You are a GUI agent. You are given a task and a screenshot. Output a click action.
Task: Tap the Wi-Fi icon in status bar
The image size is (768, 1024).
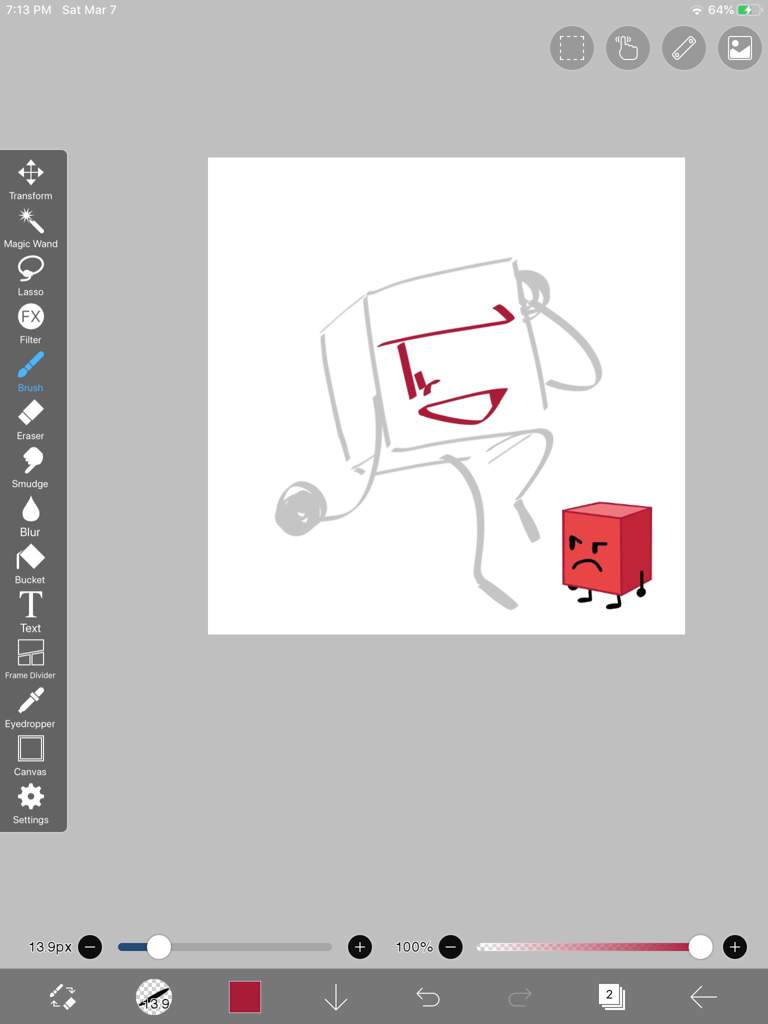697,10
